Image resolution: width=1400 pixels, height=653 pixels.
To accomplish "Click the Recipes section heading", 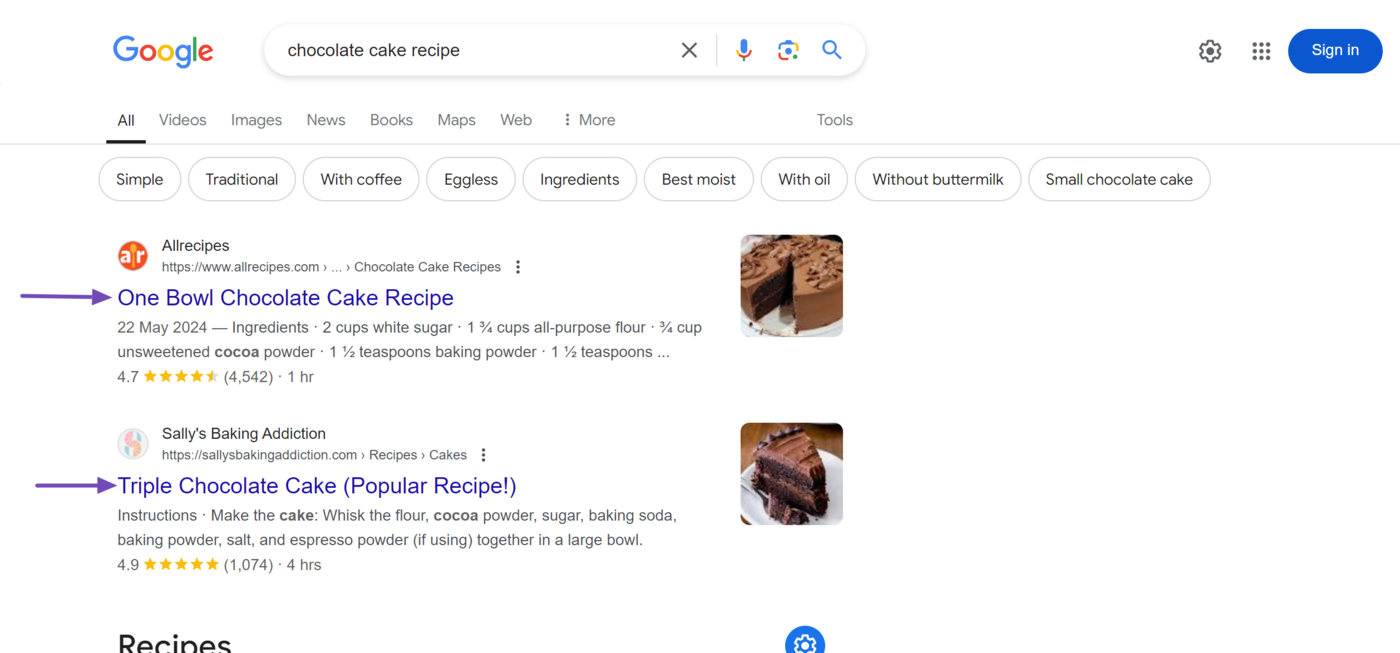I will tap(175, 641).
